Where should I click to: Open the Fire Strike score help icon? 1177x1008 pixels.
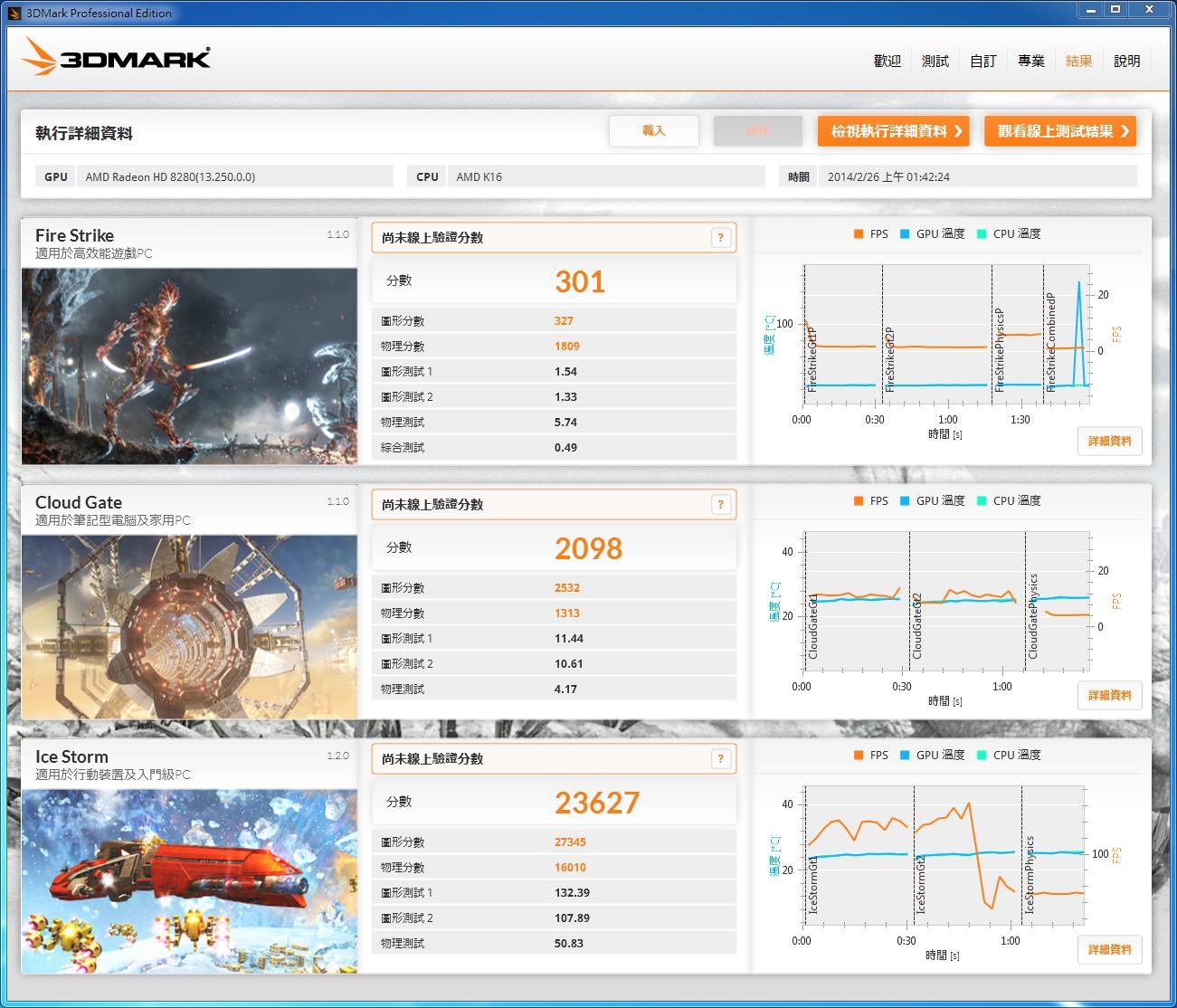click(721, 238)
